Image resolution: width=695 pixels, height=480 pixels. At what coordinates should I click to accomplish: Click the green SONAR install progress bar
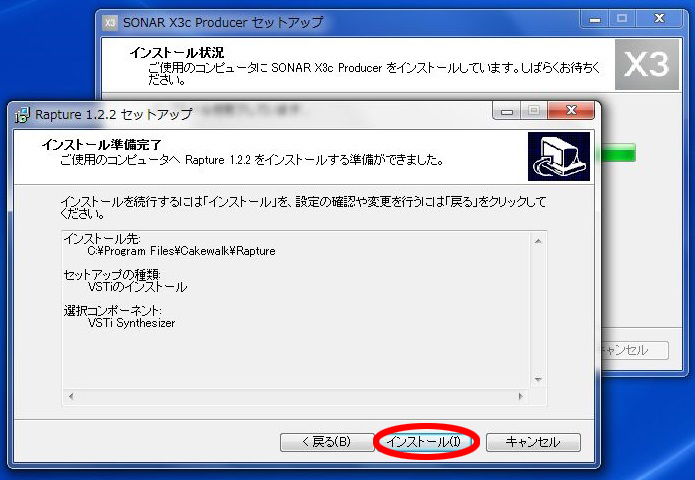(x=618, y=152)
